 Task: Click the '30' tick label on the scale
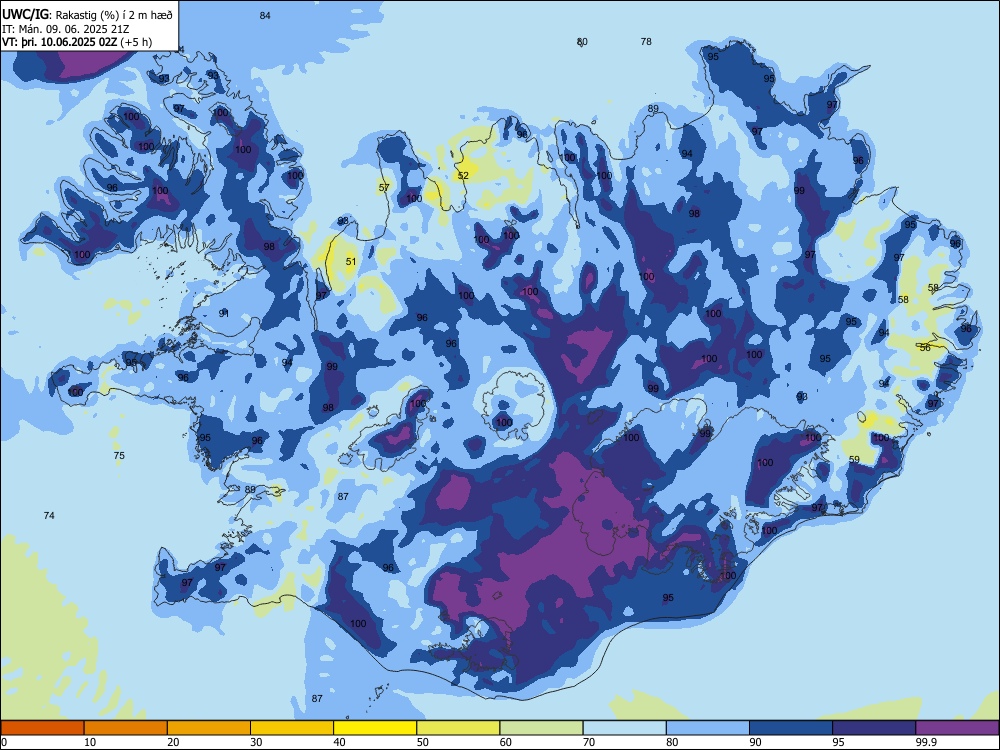[x=256, y=742]
